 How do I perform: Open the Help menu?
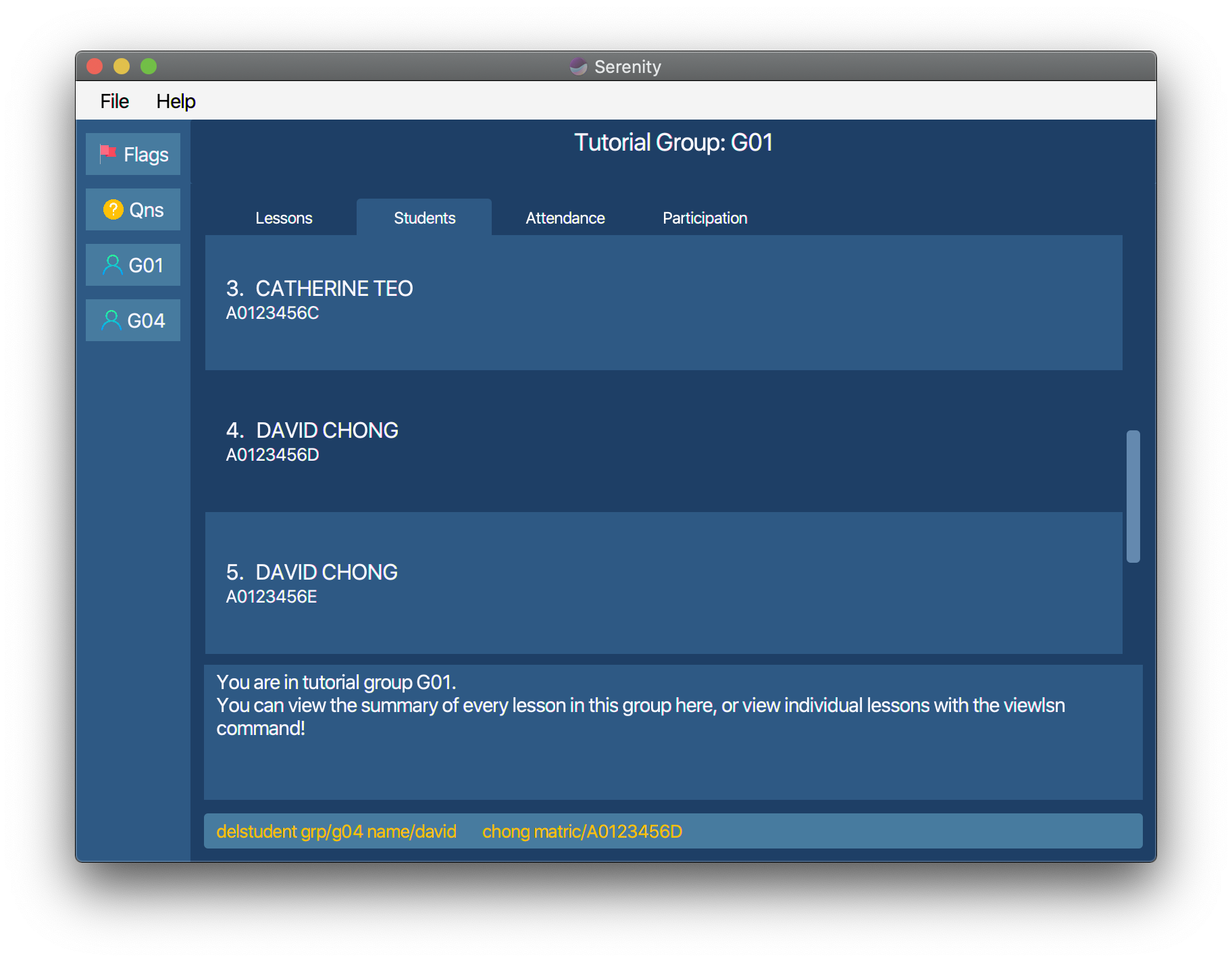(x=176, y=101)
